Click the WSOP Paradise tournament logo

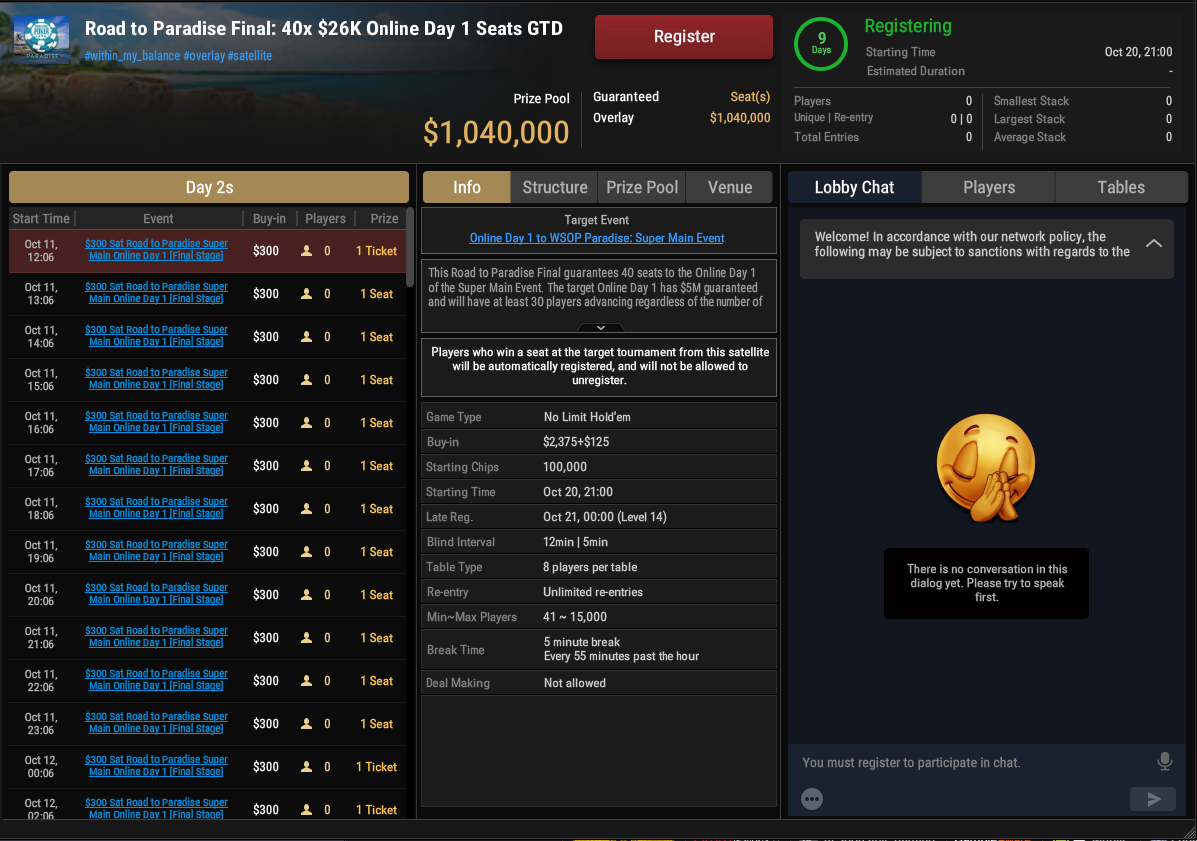tap(42, 39)
